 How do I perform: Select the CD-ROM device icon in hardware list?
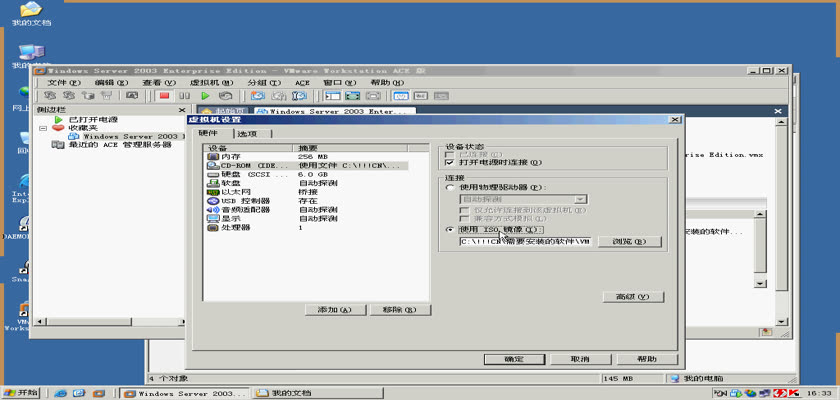click(213, 165)
